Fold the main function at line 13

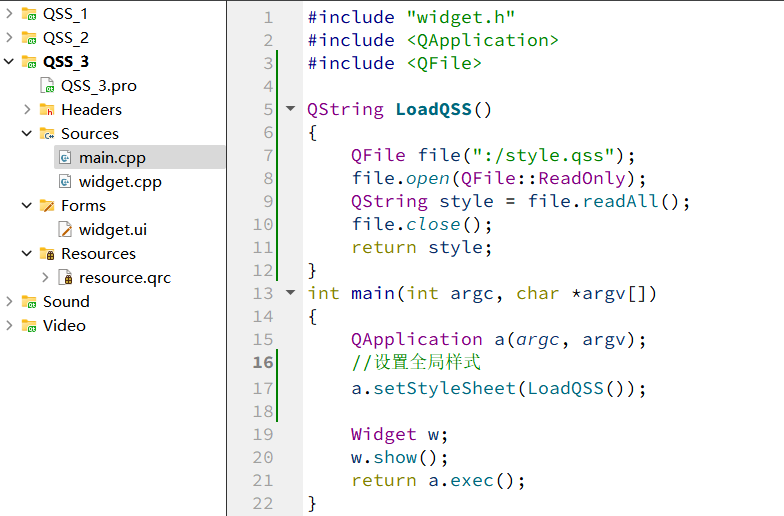(290, 292)
